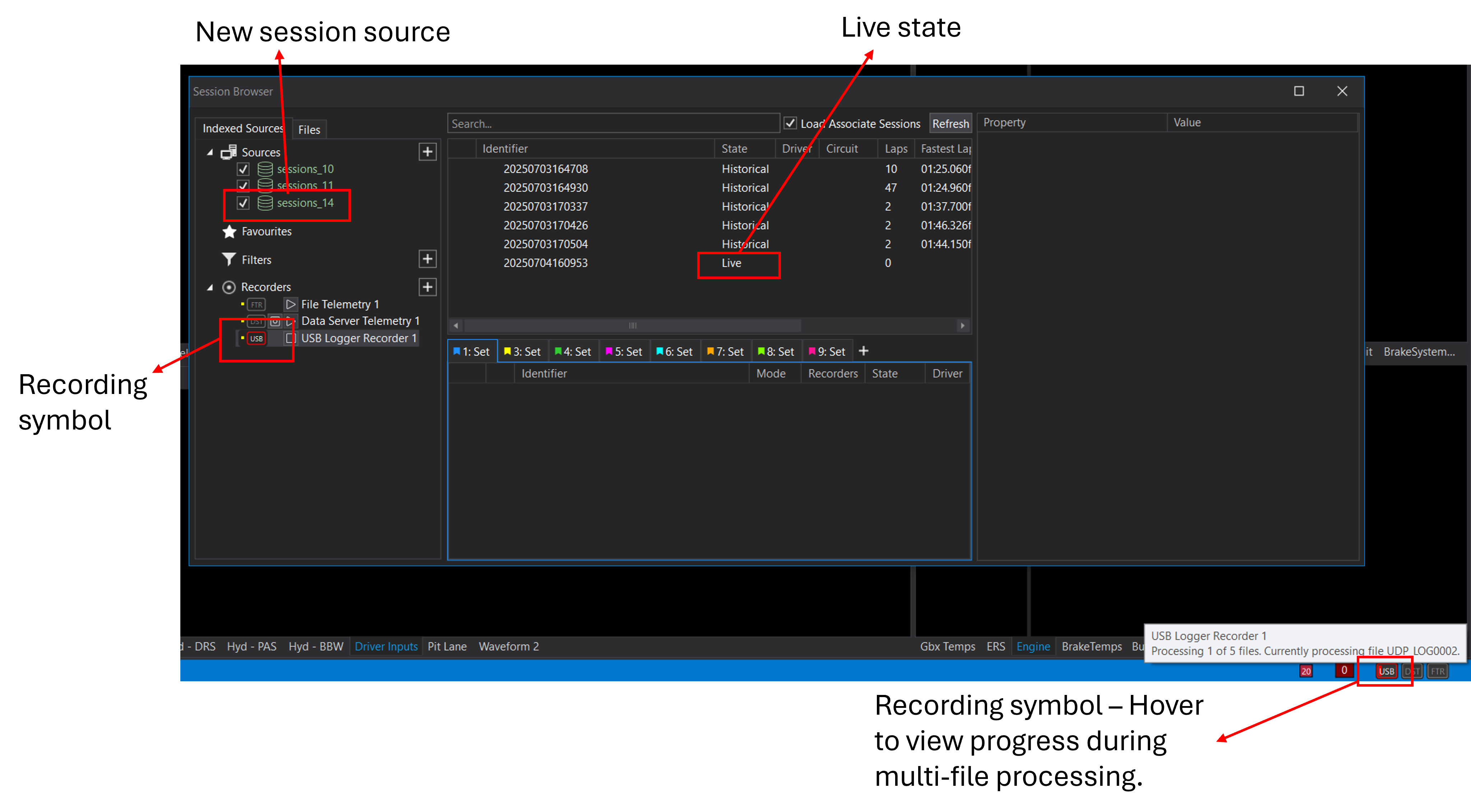The height and width of the screenshot is (812, 1471).
Task: Select the 5: Set tab
Action: click(x=624, y=352)
